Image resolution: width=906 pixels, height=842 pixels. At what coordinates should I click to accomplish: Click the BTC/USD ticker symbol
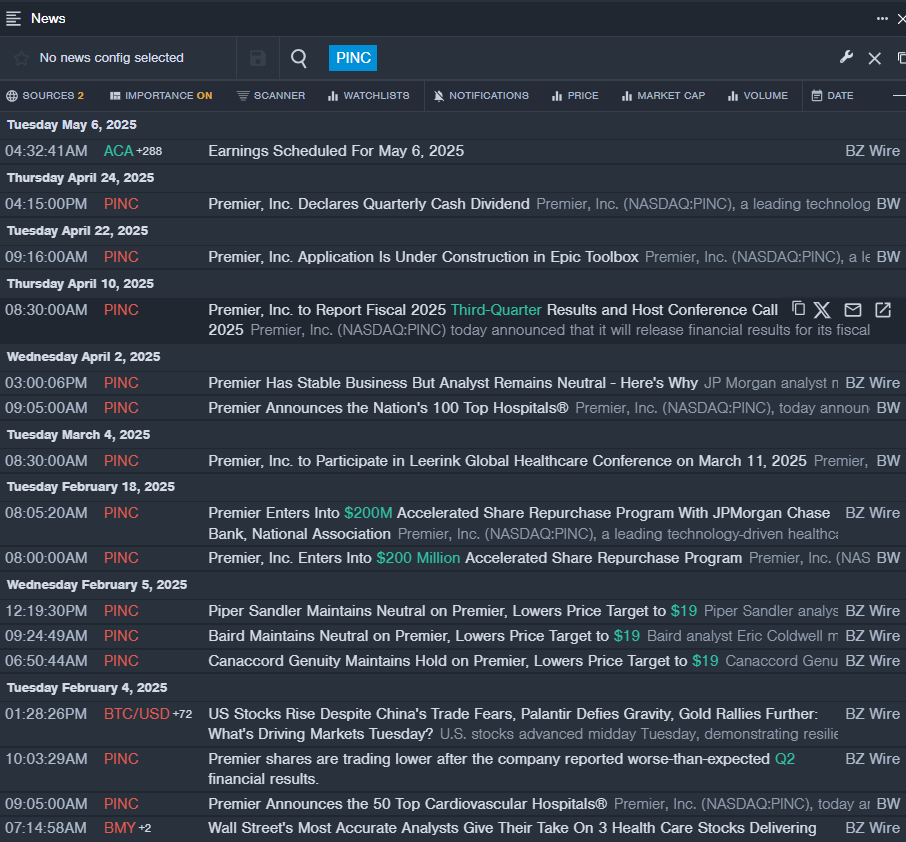pos(137,714)
